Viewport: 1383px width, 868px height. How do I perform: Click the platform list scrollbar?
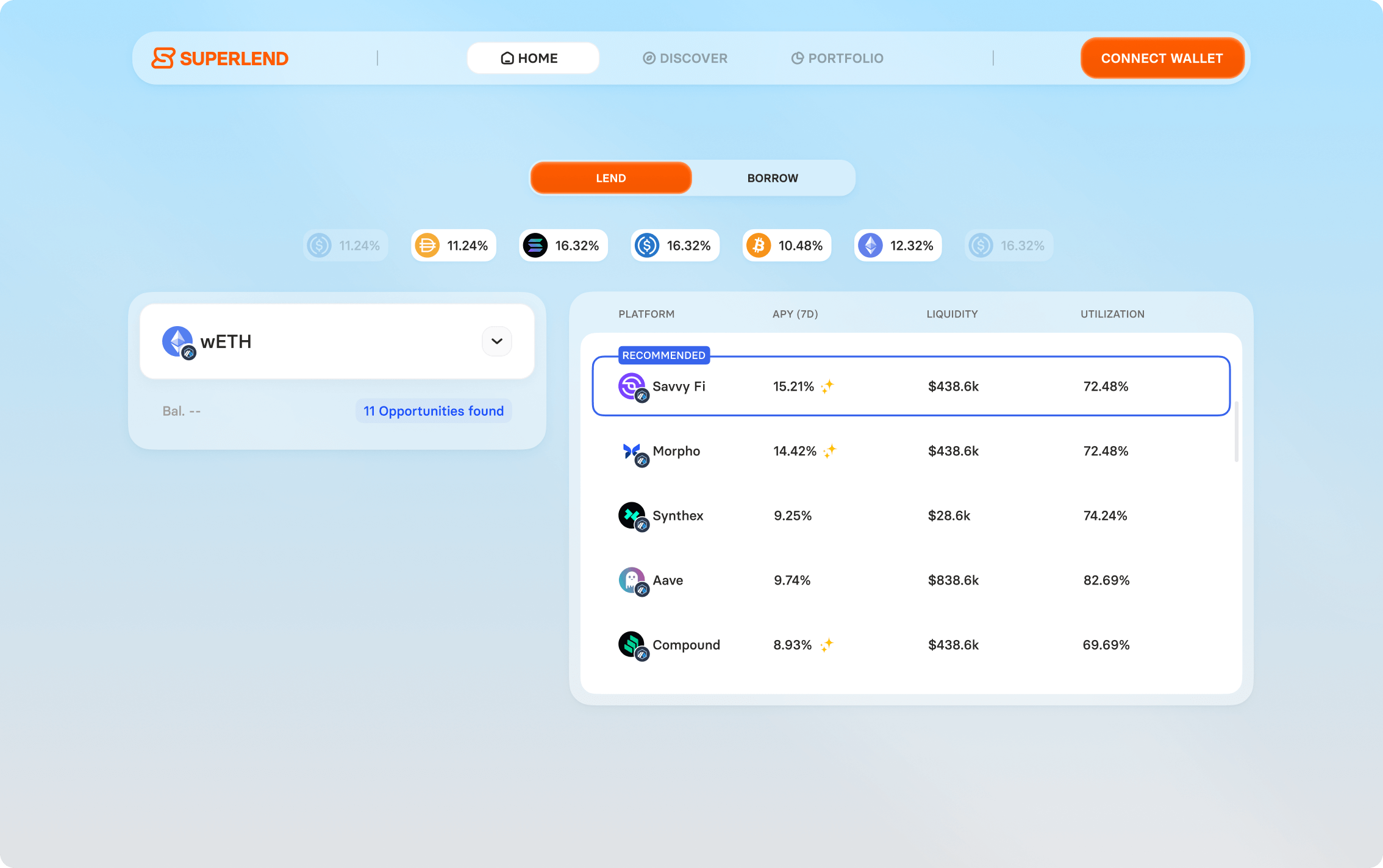tap(1236, 432)
